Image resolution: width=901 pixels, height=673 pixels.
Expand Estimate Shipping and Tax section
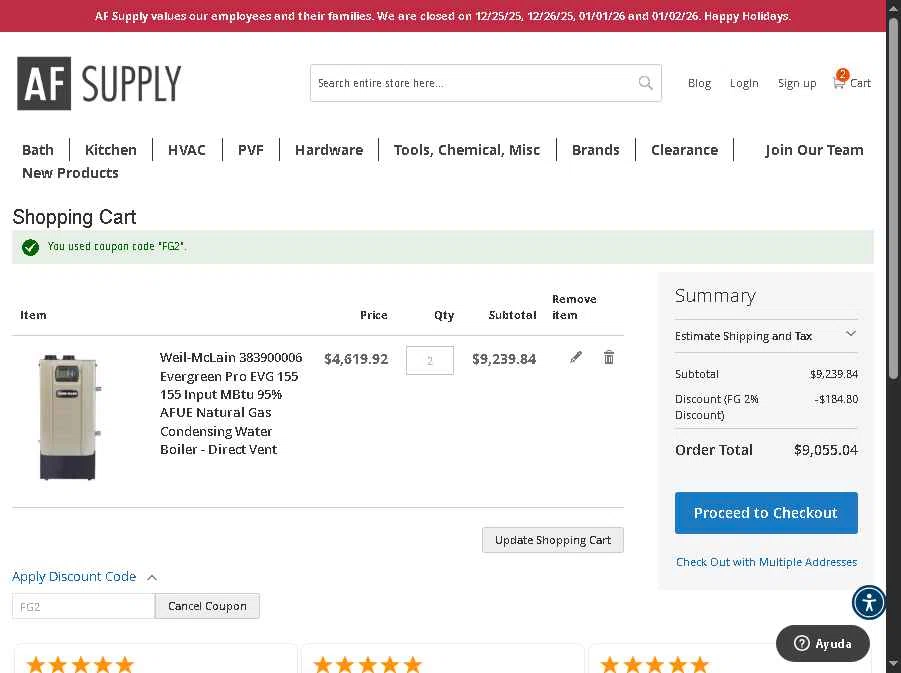[766, 336]
